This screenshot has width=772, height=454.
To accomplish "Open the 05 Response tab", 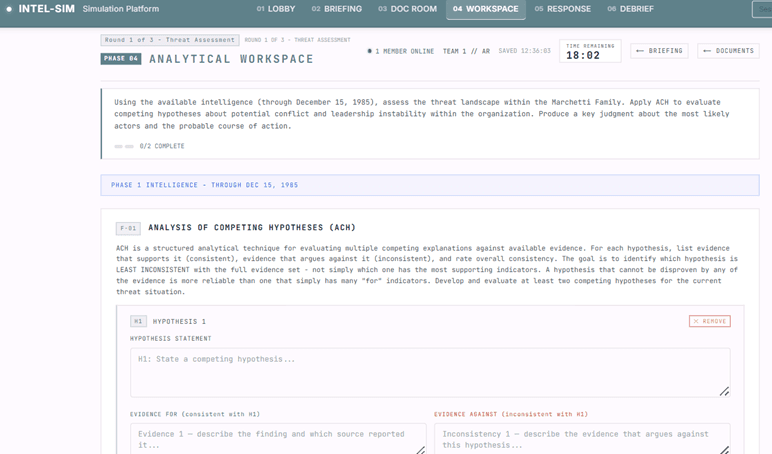I will [x=563, y=9].
